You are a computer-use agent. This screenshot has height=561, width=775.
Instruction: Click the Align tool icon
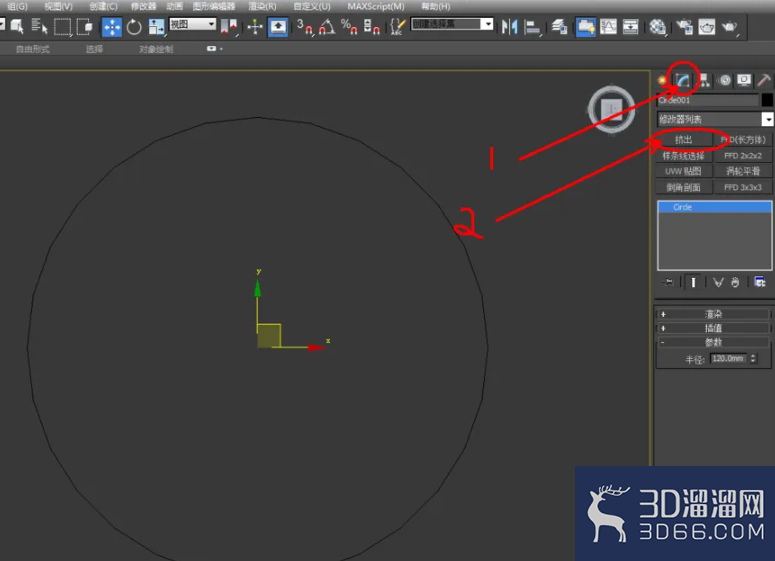point(532,27)
